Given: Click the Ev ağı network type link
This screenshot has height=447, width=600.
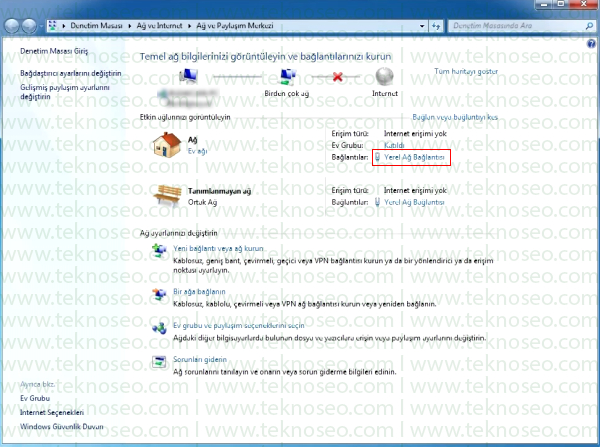Looking at the screenshot, I should 197,151.
